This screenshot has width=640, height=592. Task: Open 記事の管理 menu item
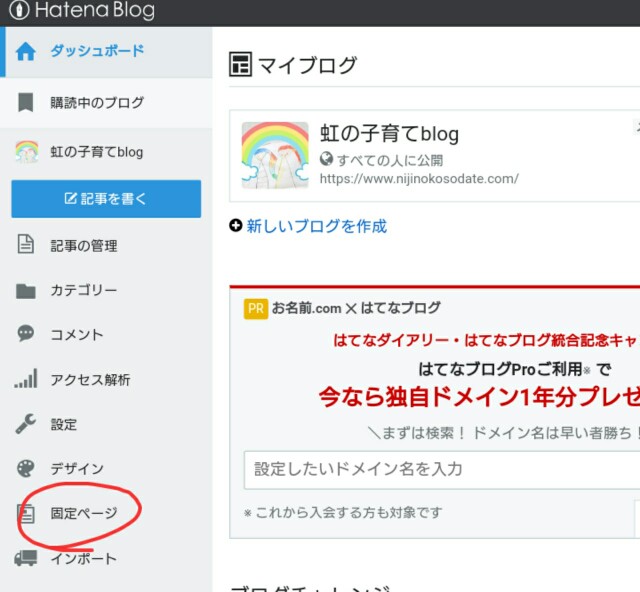pos(84,246)
